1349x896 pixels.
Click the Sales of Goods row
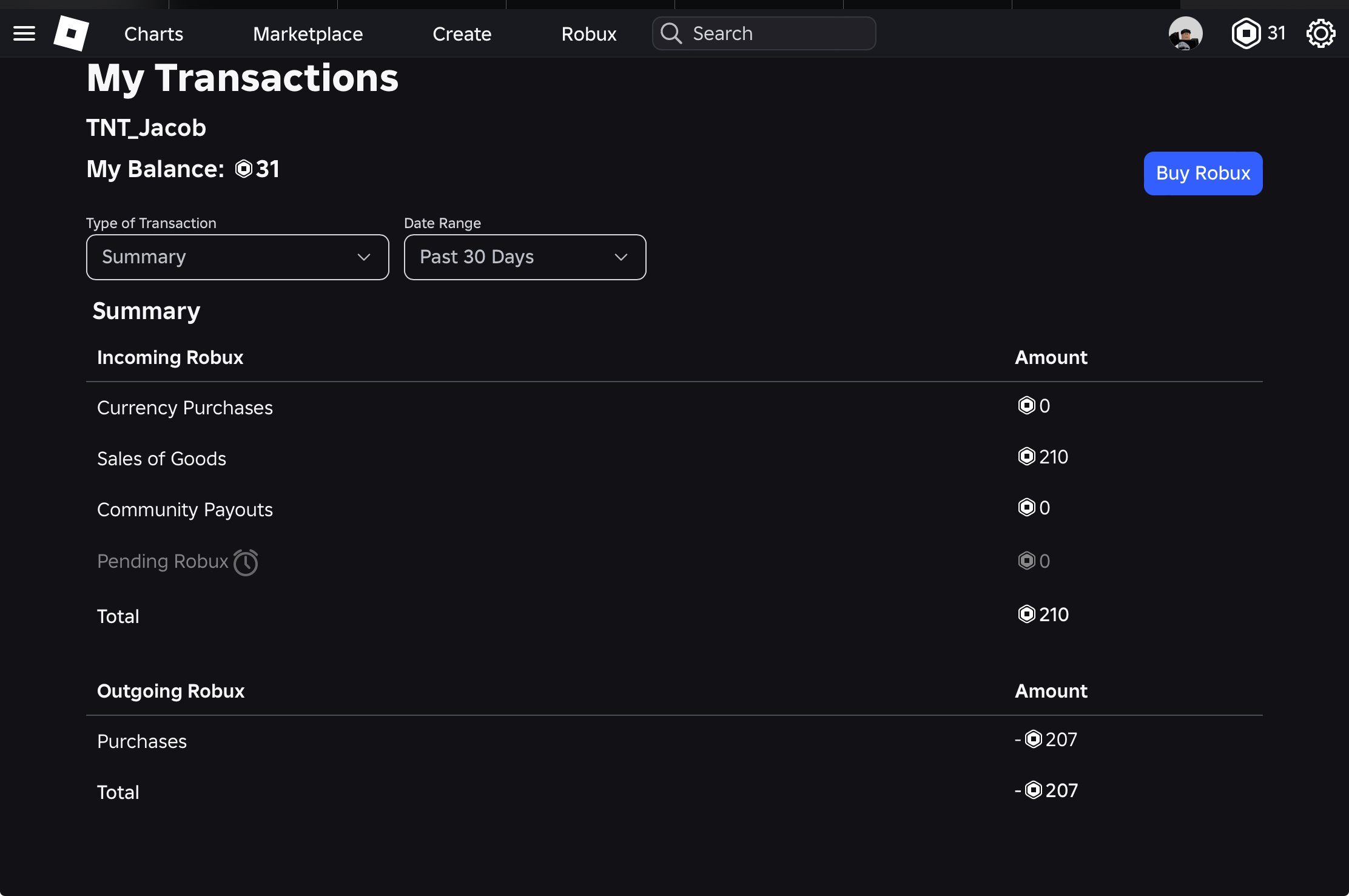point(674,458)
